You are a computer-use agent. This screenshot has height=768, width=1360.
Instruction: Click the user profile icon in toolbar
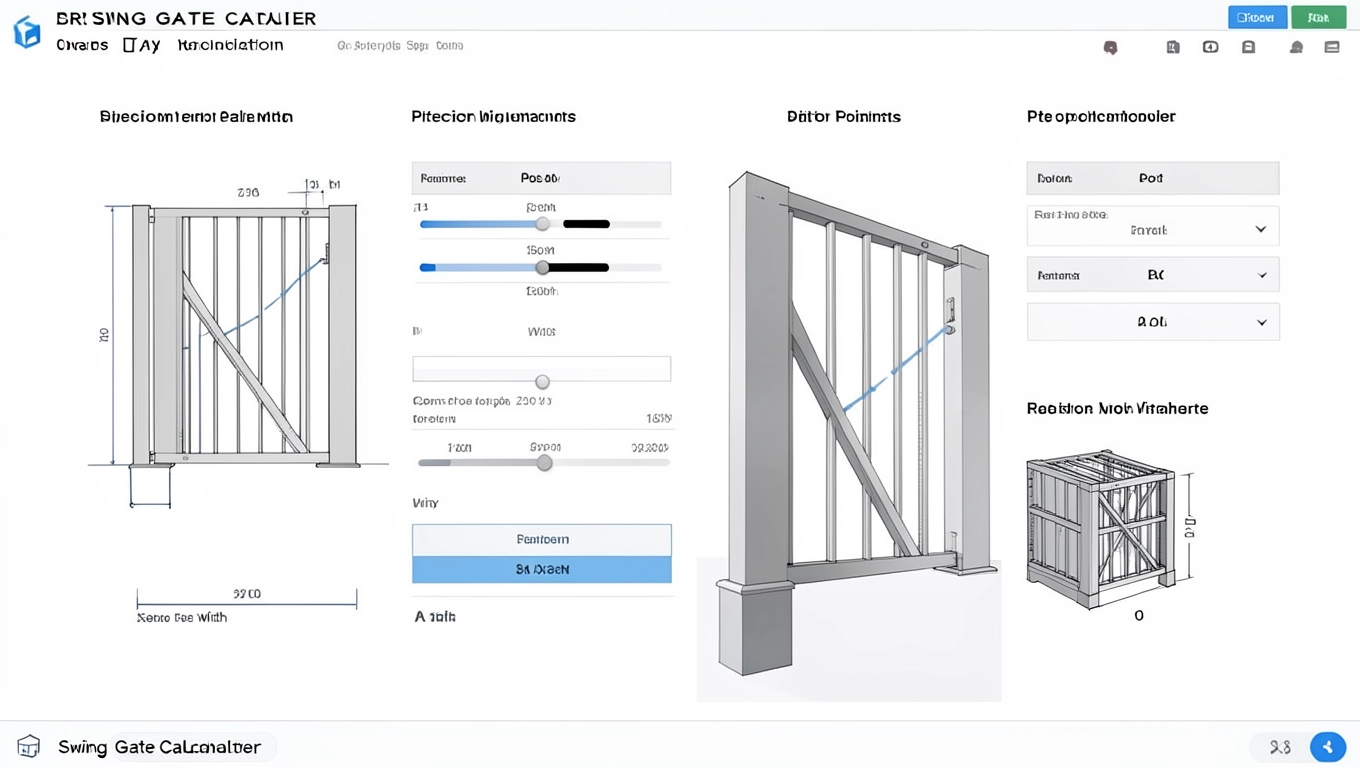(1296, 47)
